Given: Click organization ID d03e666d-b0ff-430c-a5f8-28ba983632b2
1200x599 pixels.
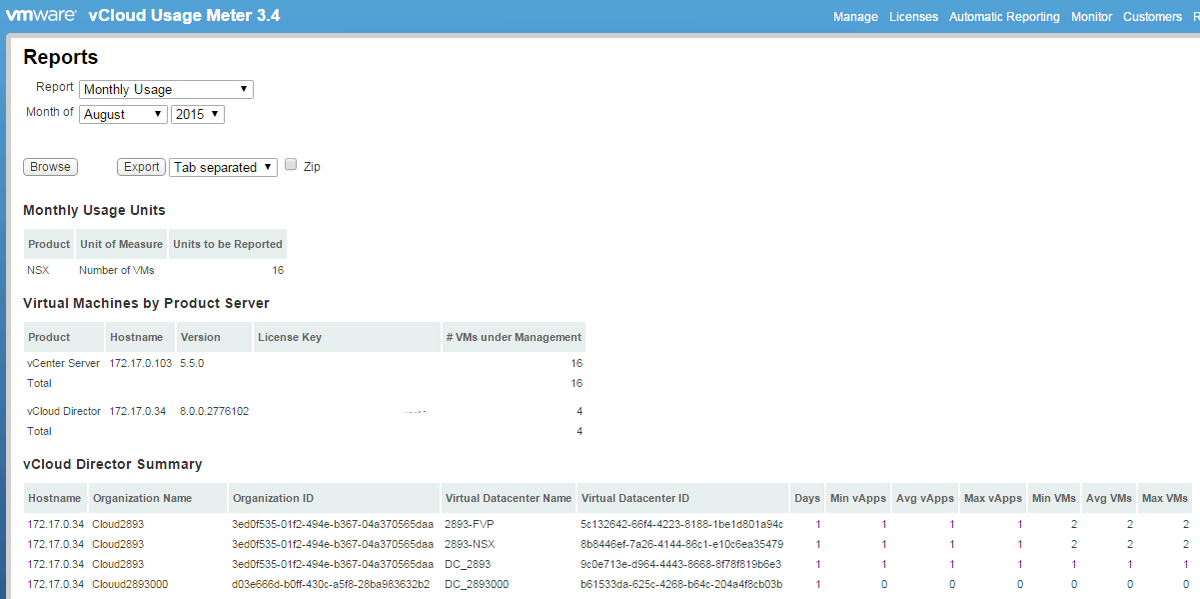Looking at the screenshot, I should [331, 584].
